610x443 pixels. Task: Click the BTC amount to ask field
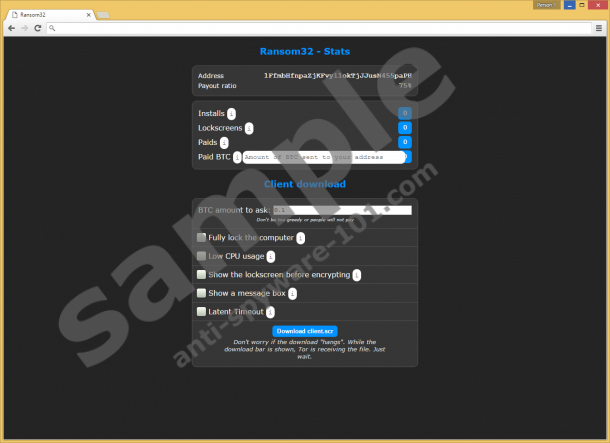342,210
